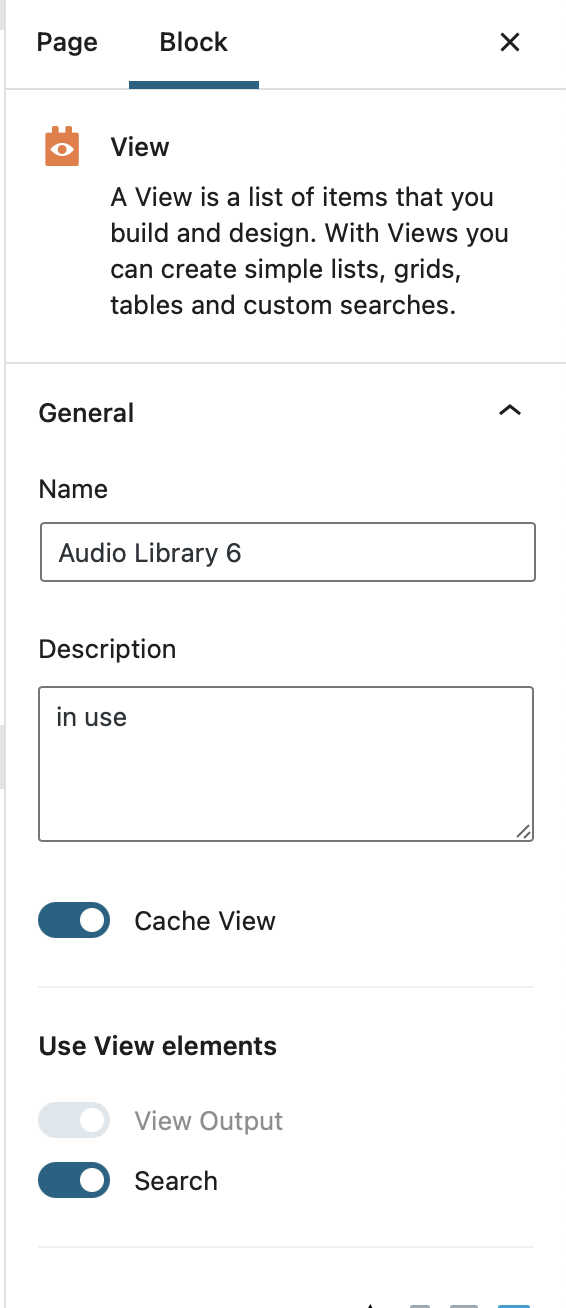
Task: Disable the Cache View toggle
Action: click(74, 921)
